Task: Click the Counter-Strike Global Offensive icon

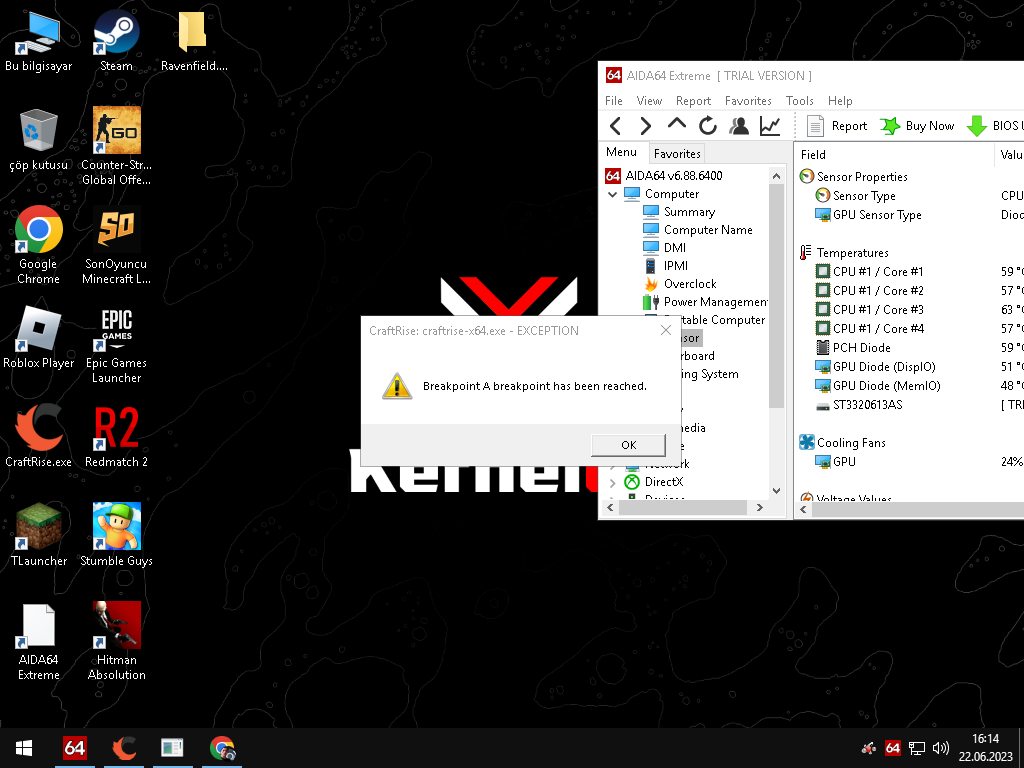Action: pyautogui.click(x=116, y=147)
